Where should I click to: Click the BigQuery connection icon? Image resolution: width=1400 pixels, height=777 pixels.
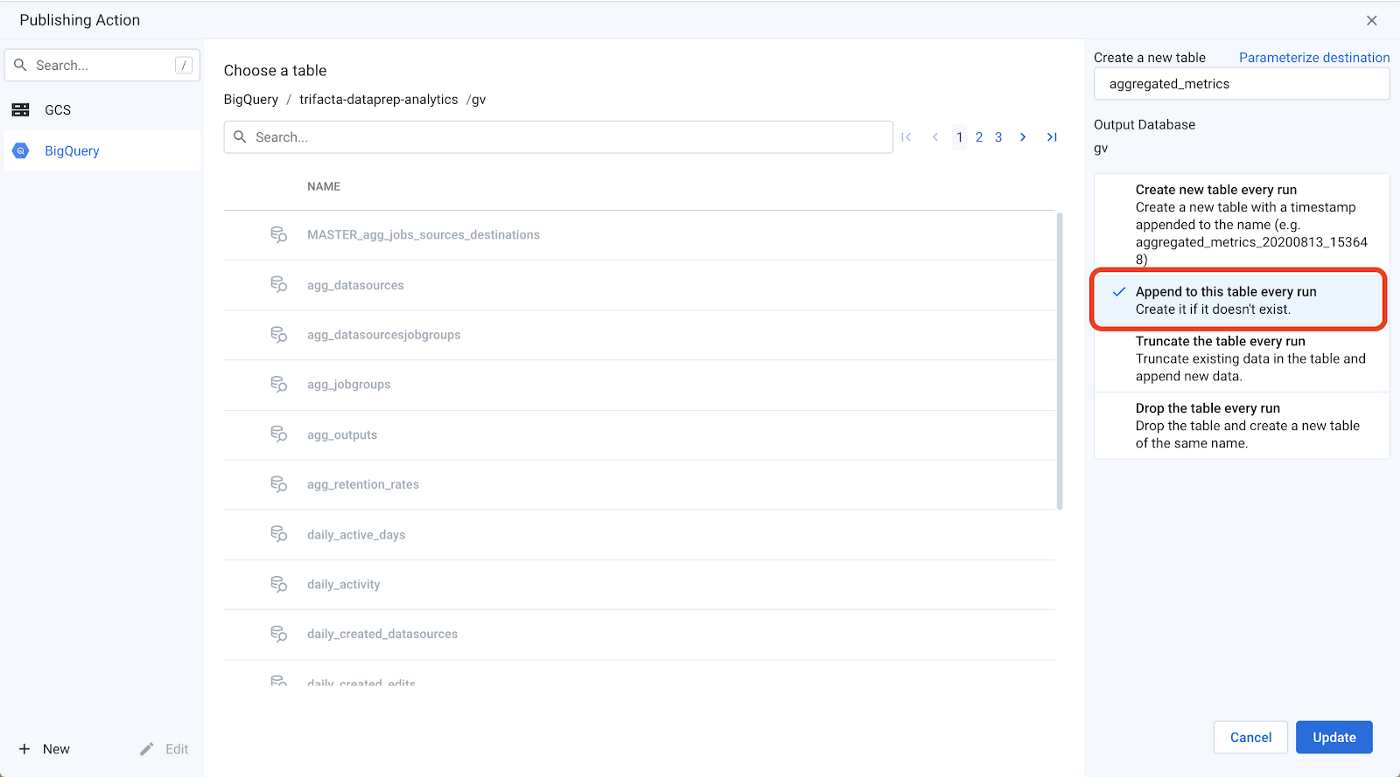(20, 151)
